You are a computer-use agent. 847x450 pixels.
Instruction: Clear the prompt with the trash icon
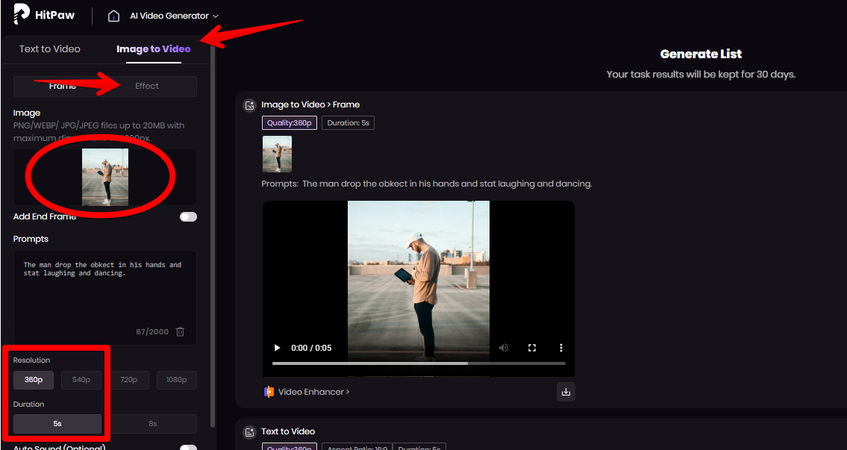pyautogui.click(x=180, y=332)
